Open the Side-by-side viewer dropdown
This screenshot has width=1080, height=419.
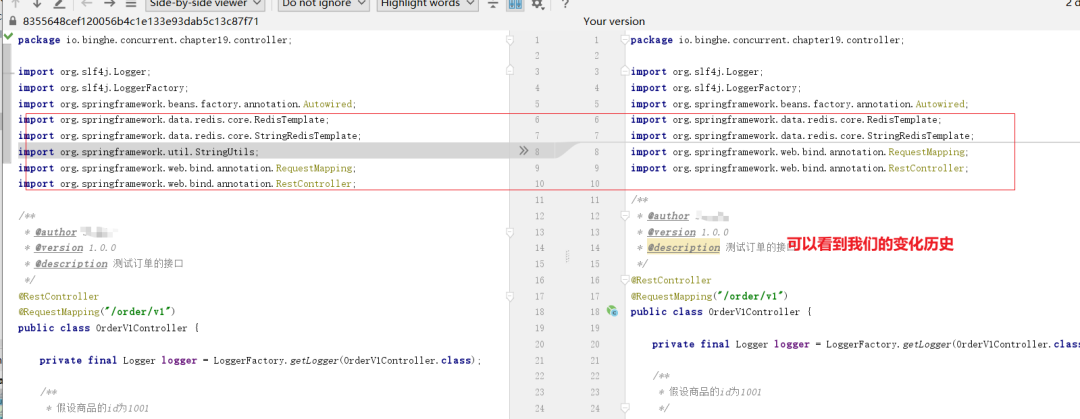[x=205, y=4]
